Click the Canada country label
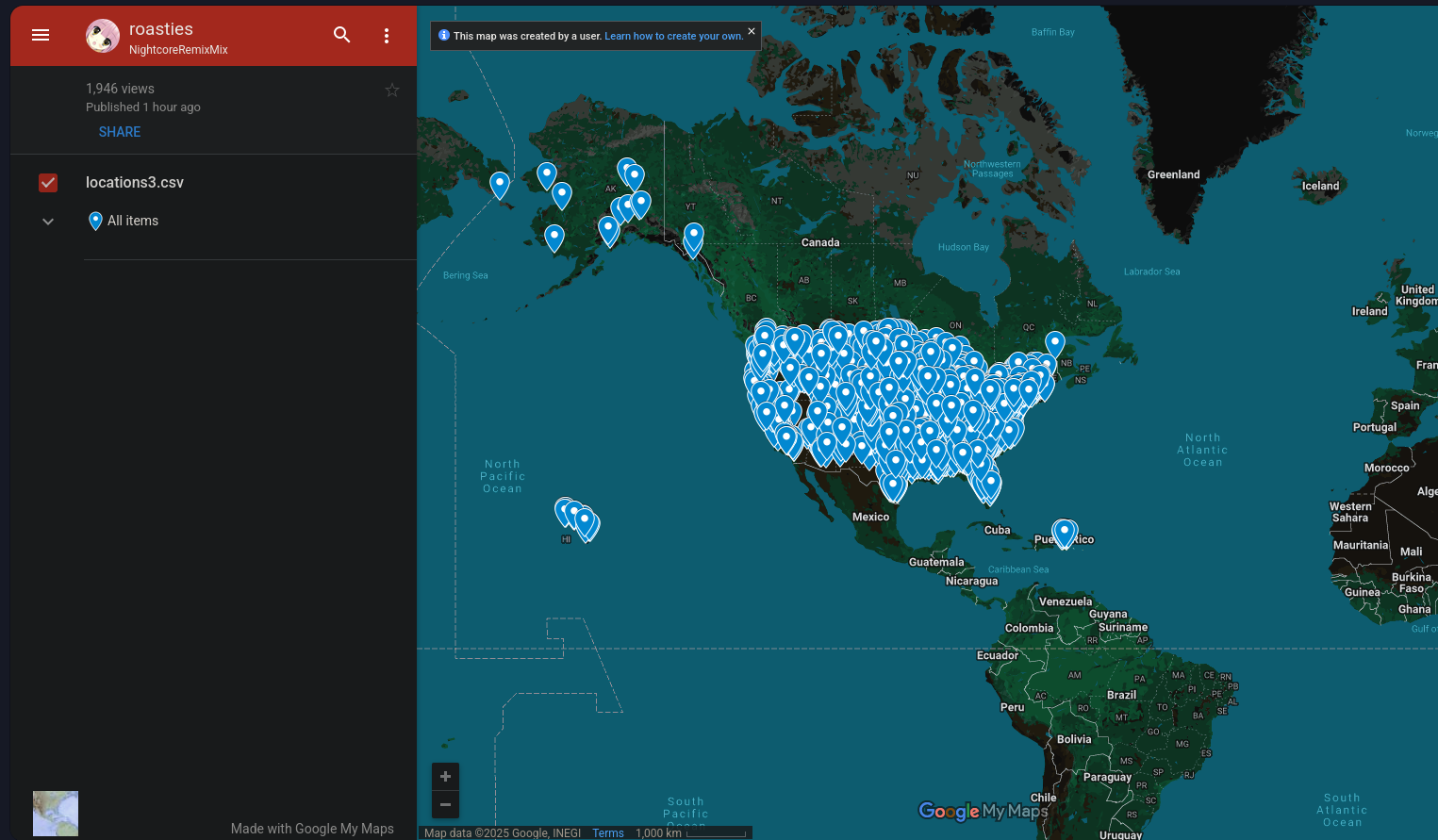This screenshot has height=840, width=1438. pyautogui.click(x=820, y=242)
